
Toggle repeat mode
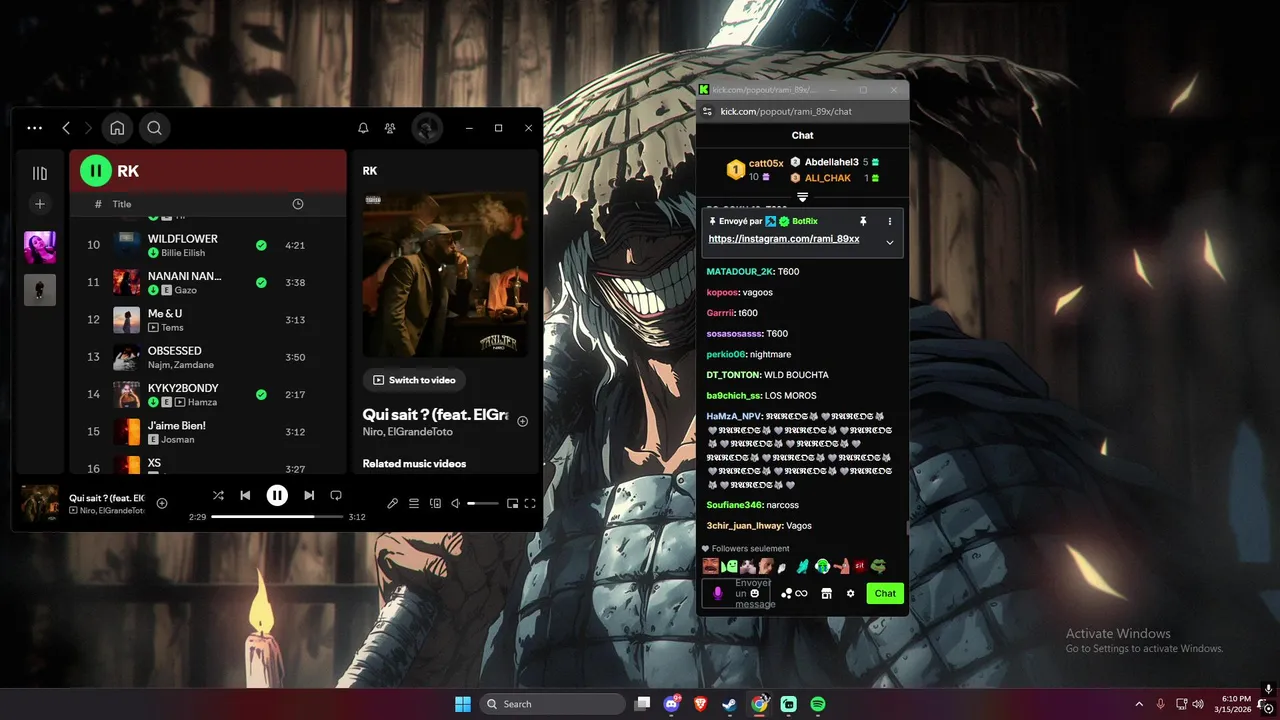(x=336, y=495)
